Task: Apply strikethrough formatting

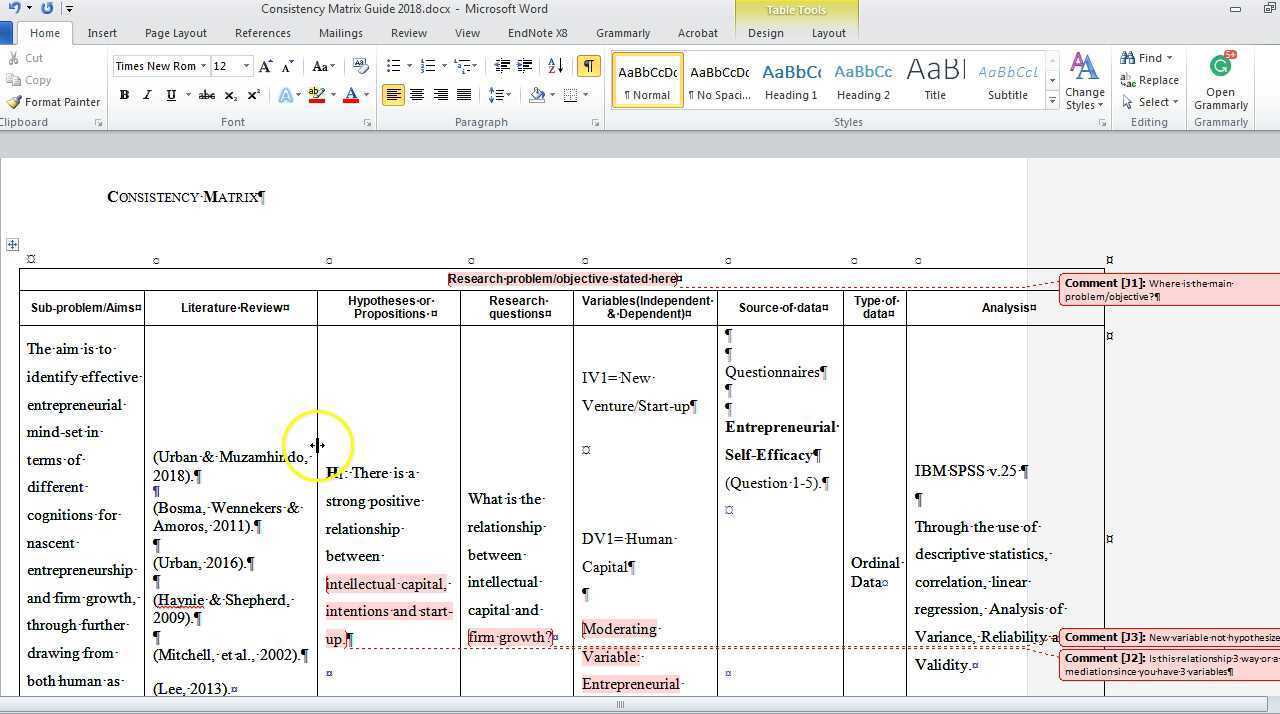Action: pos(206,95)
